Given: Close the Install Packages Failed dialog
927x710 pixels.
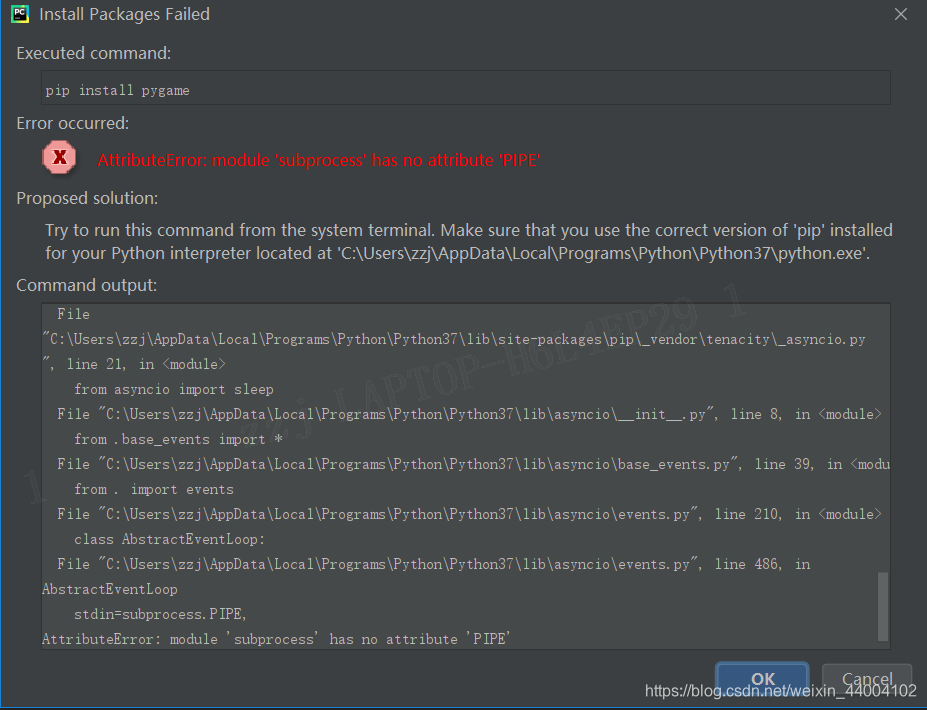Looking at the screenshot, I should pos(899,14).
